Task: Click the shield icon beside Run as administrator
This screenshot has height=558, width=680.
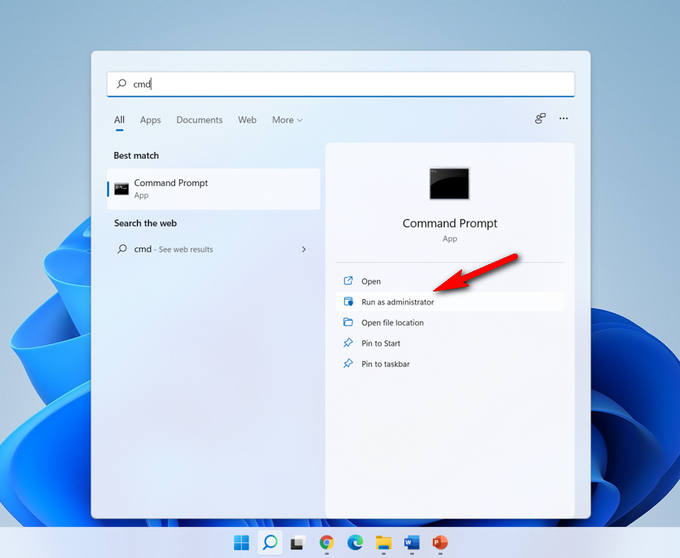Action: pyautogui.click(x=348, y=301)
